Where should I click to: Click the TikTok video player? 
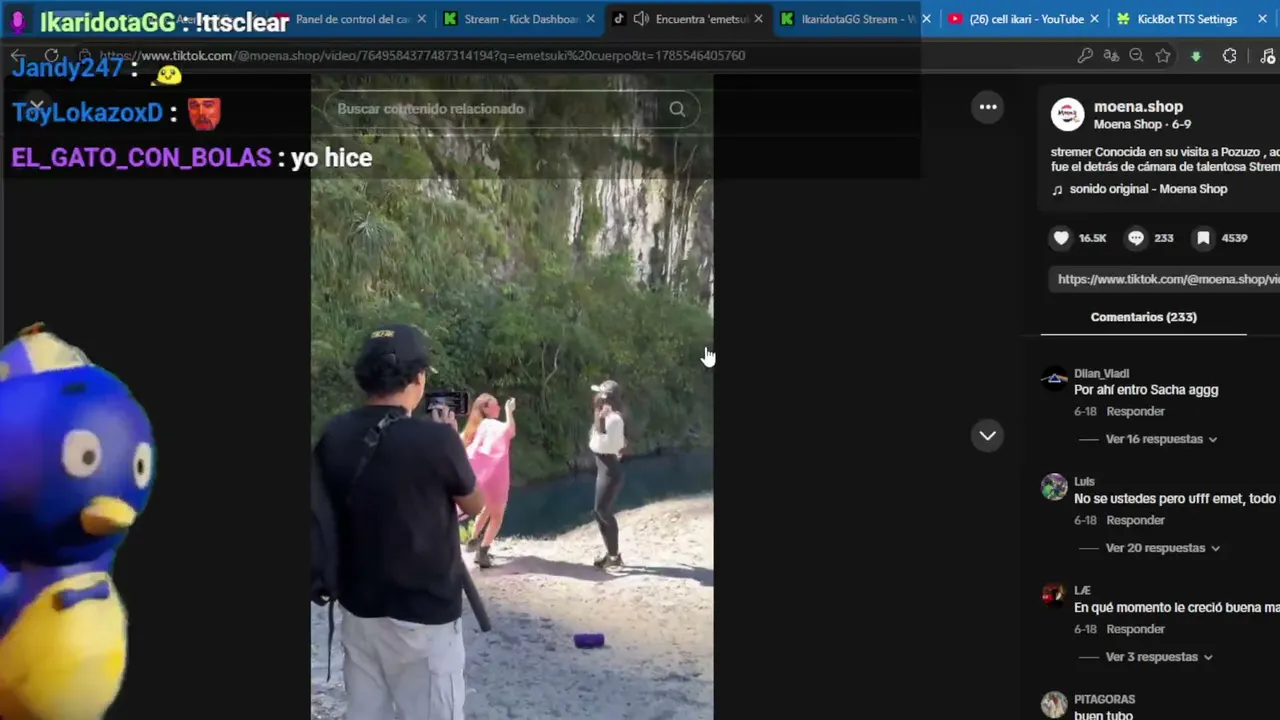(512, 396)
